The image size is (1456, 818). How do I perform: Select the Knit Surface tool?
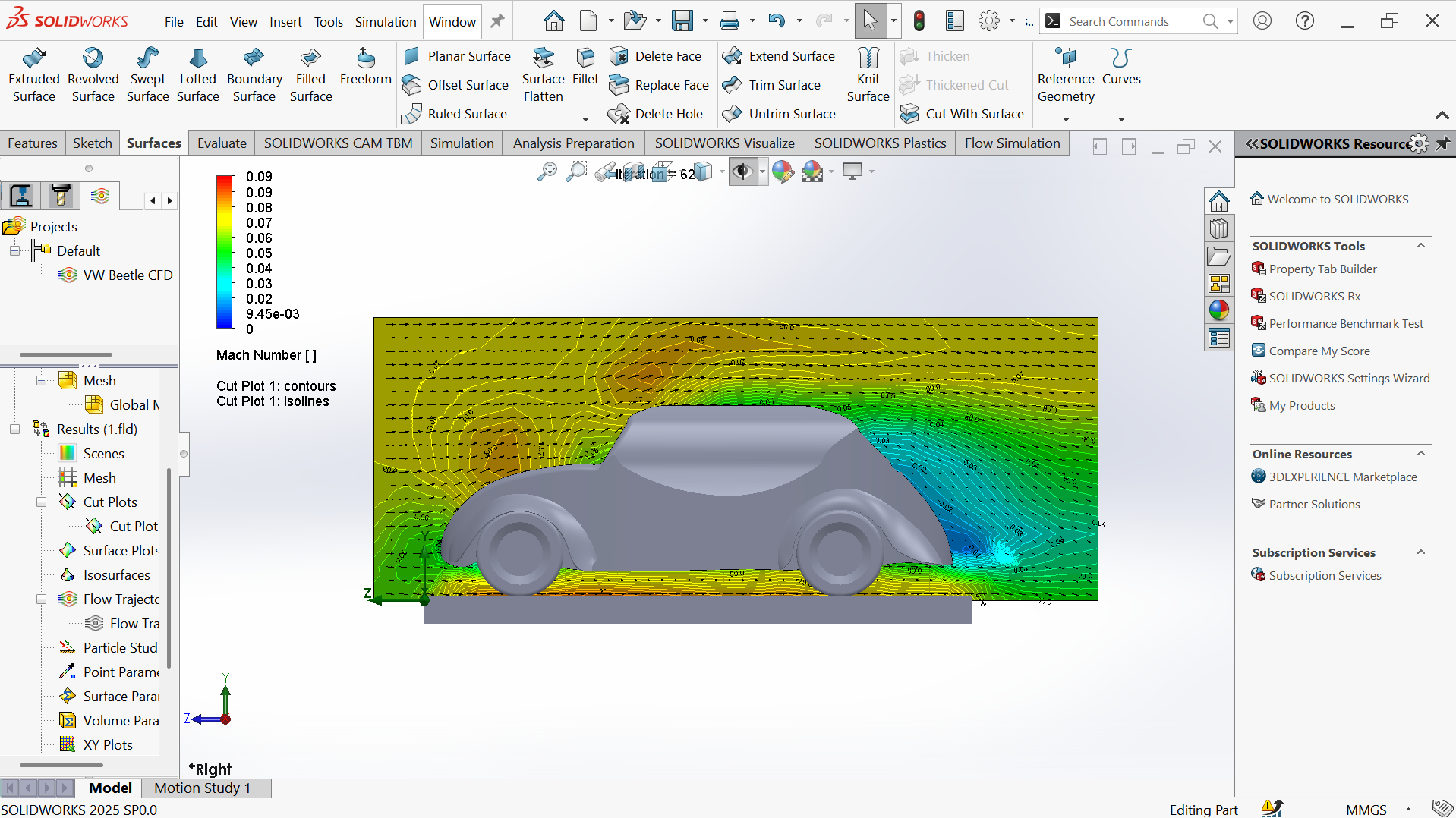tap(868, 75)
